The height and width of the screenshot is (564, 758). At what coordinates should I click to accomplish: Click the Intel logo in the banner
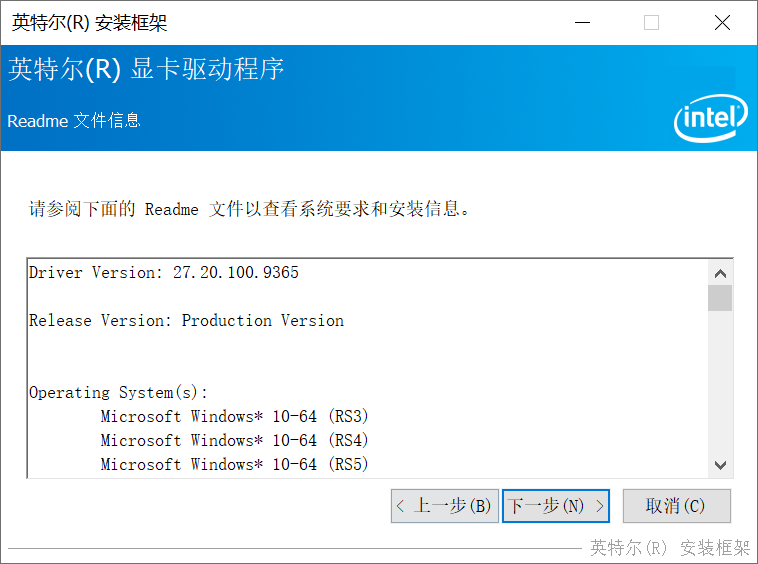[710, 118]
